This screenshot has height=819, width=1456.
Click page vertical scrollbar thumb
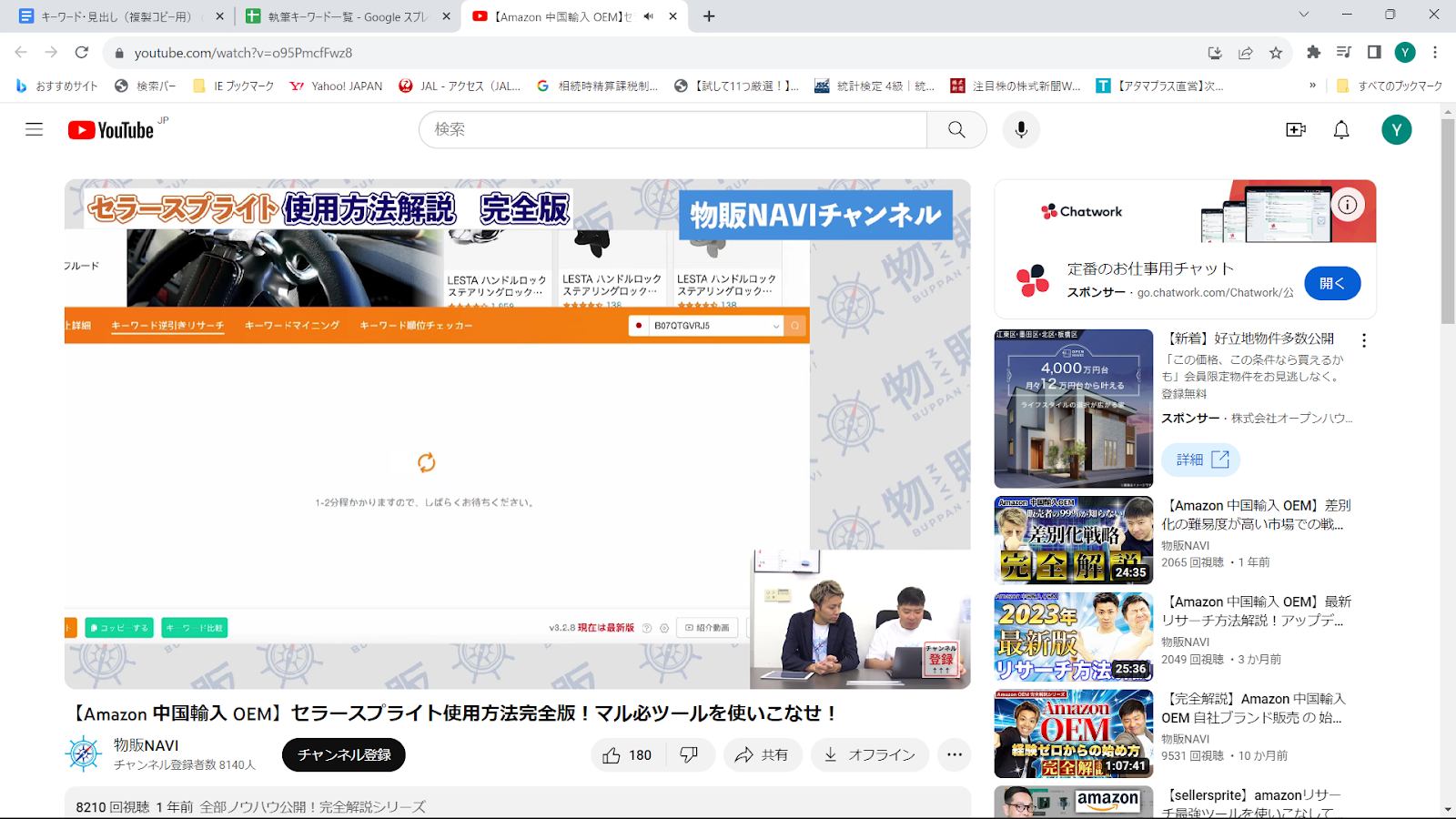(1448, 221)
